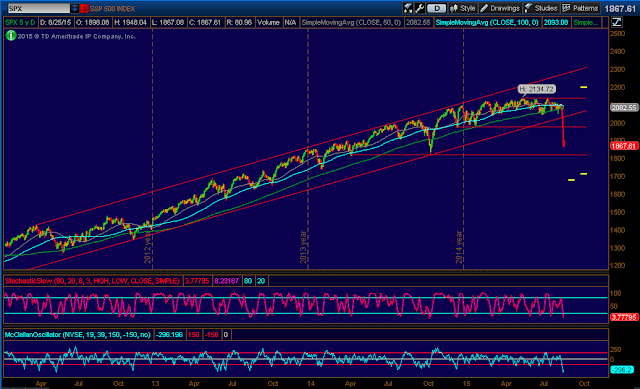
Task: Toggle chart scale icon right of study labels
Action: coord(616,22)
